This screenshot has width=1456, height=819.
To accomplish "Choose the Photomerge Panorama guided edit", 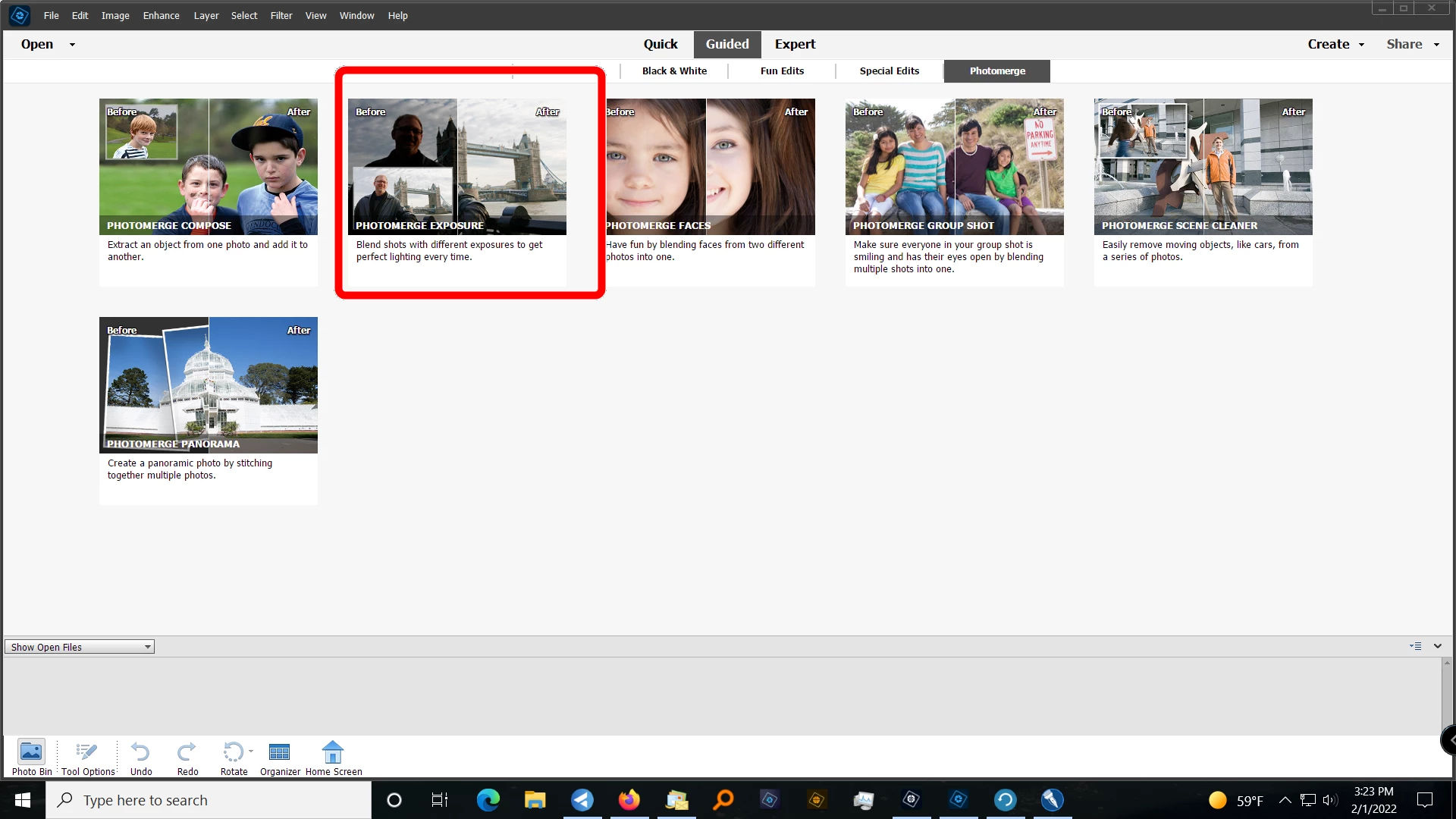I will 209,385.
